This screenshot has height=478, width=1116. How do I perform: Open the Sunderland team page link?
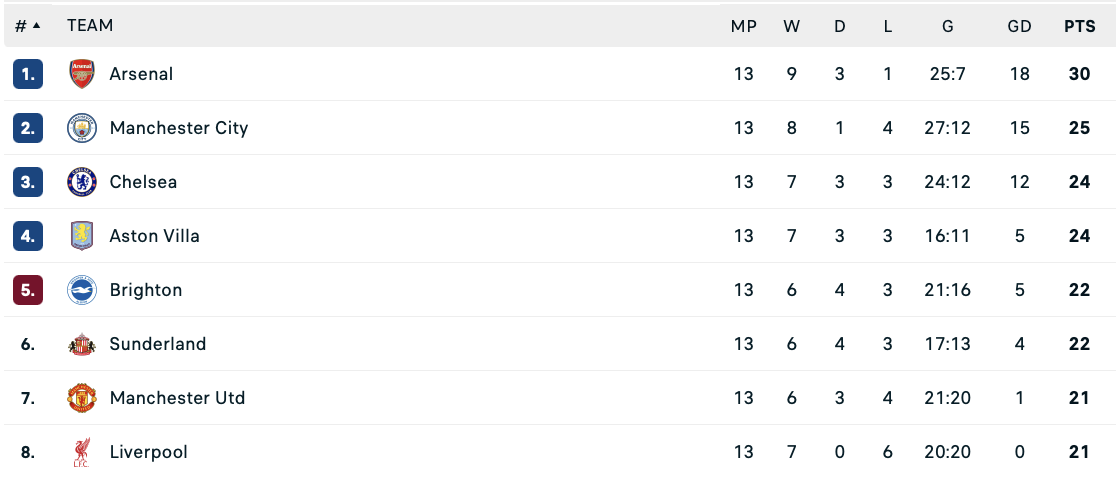tap(157, 344)
